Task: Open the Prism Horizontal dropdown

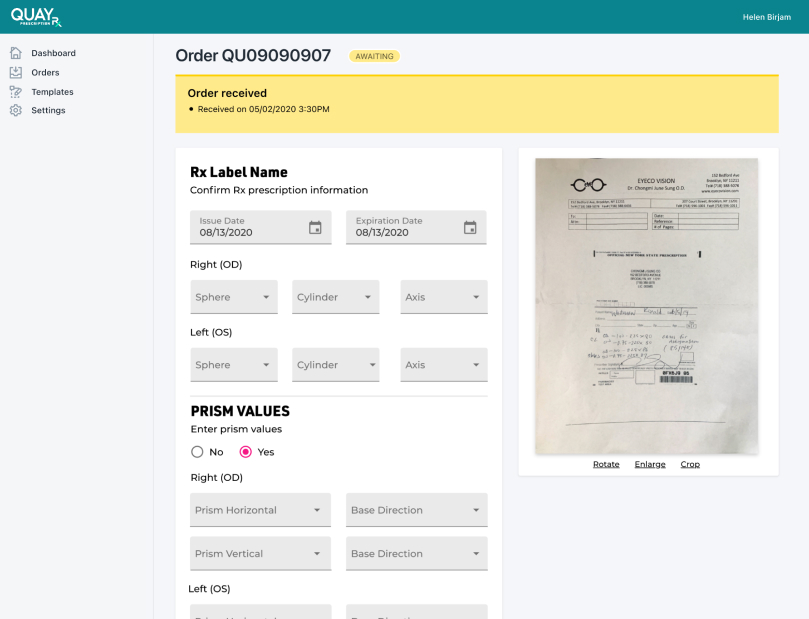Action: [x=260, y=509]
